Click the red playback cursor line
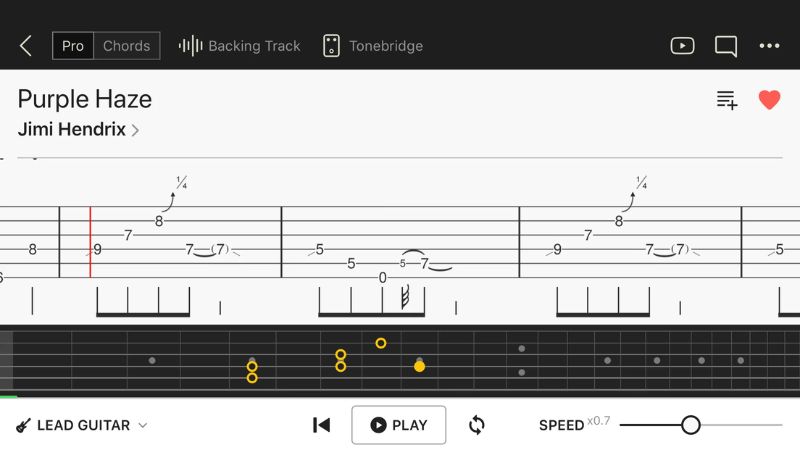This screenshot has width=800, height=450. click(x=90, y=241)
